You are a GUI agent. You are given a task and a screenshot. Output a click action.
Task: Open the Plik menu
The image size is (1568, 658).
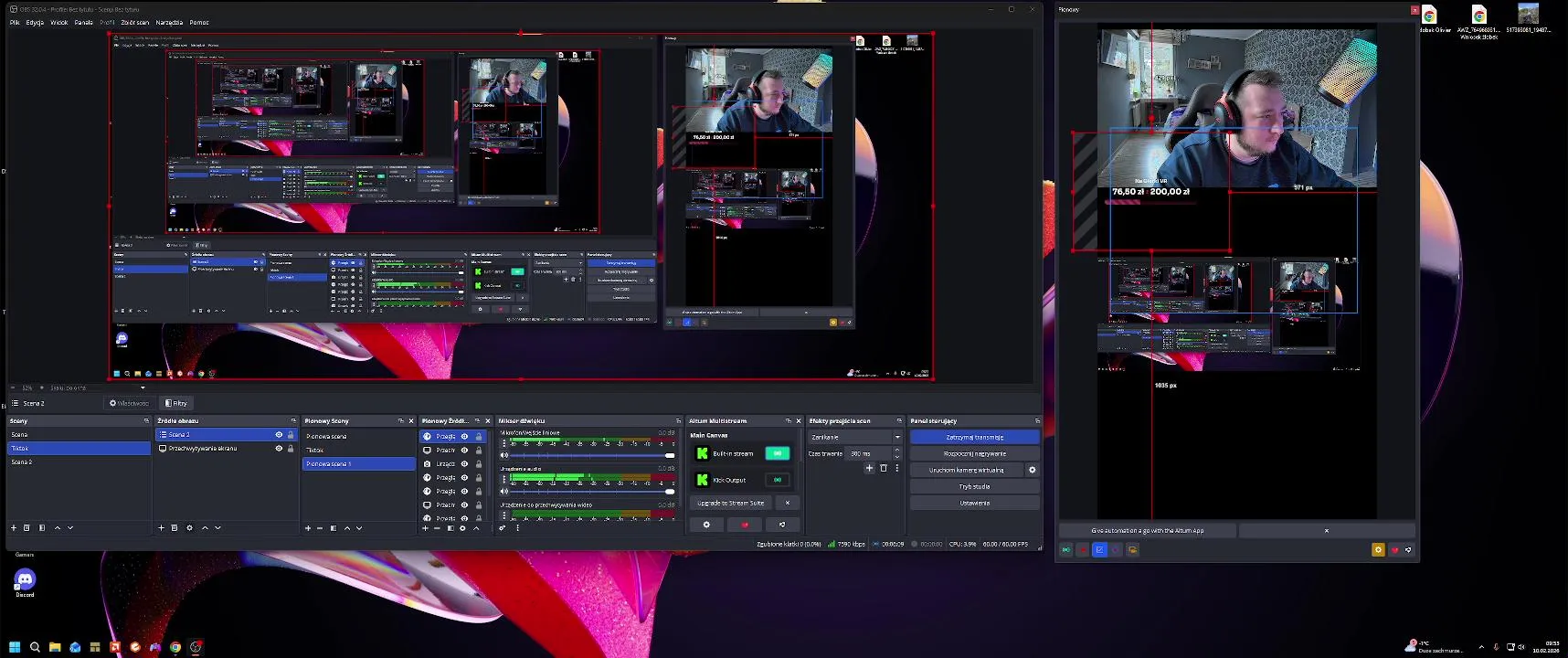coord(15,23)
